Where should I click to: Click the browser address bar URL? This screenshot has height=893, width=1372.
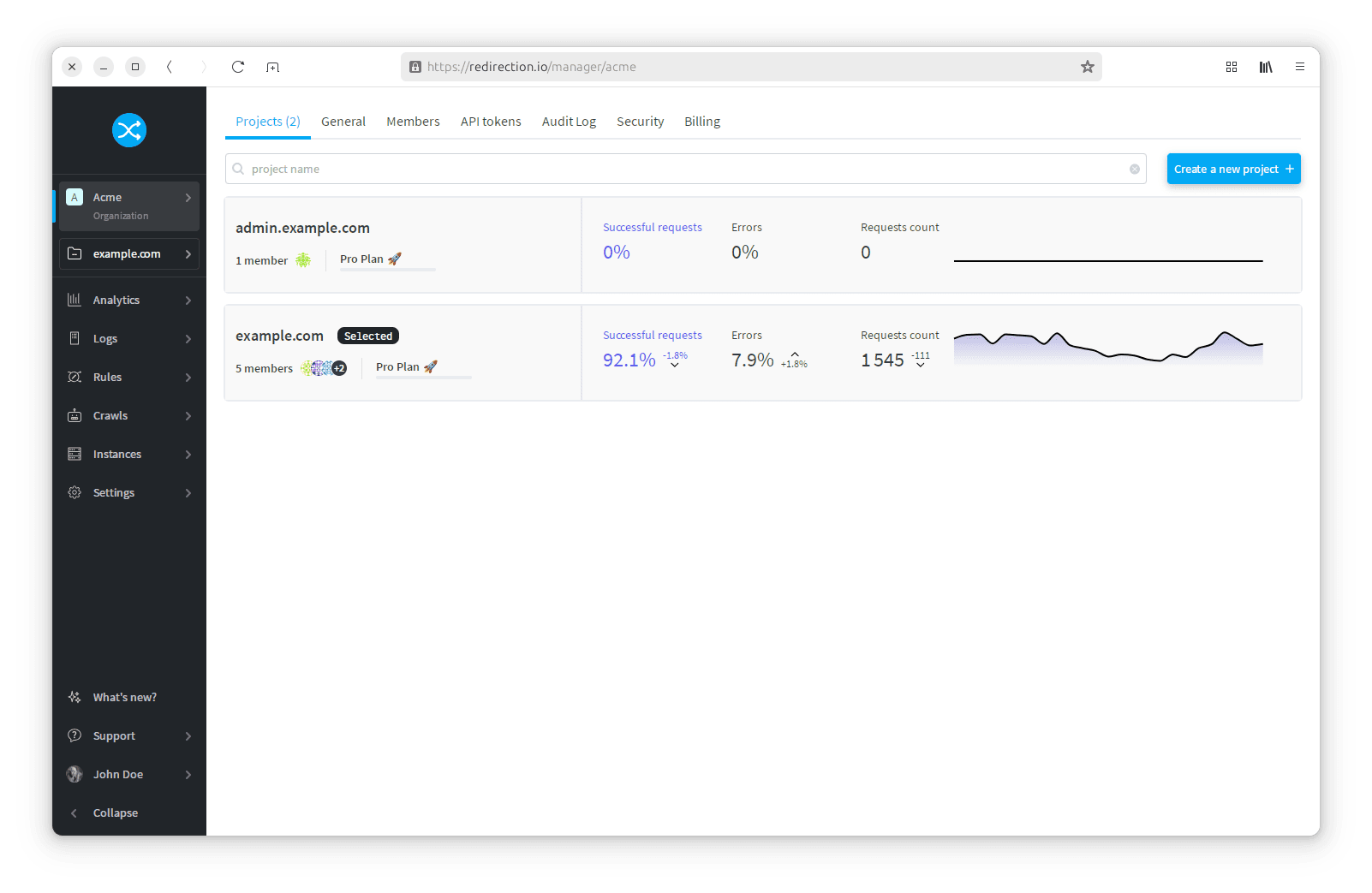click(532, 67)
